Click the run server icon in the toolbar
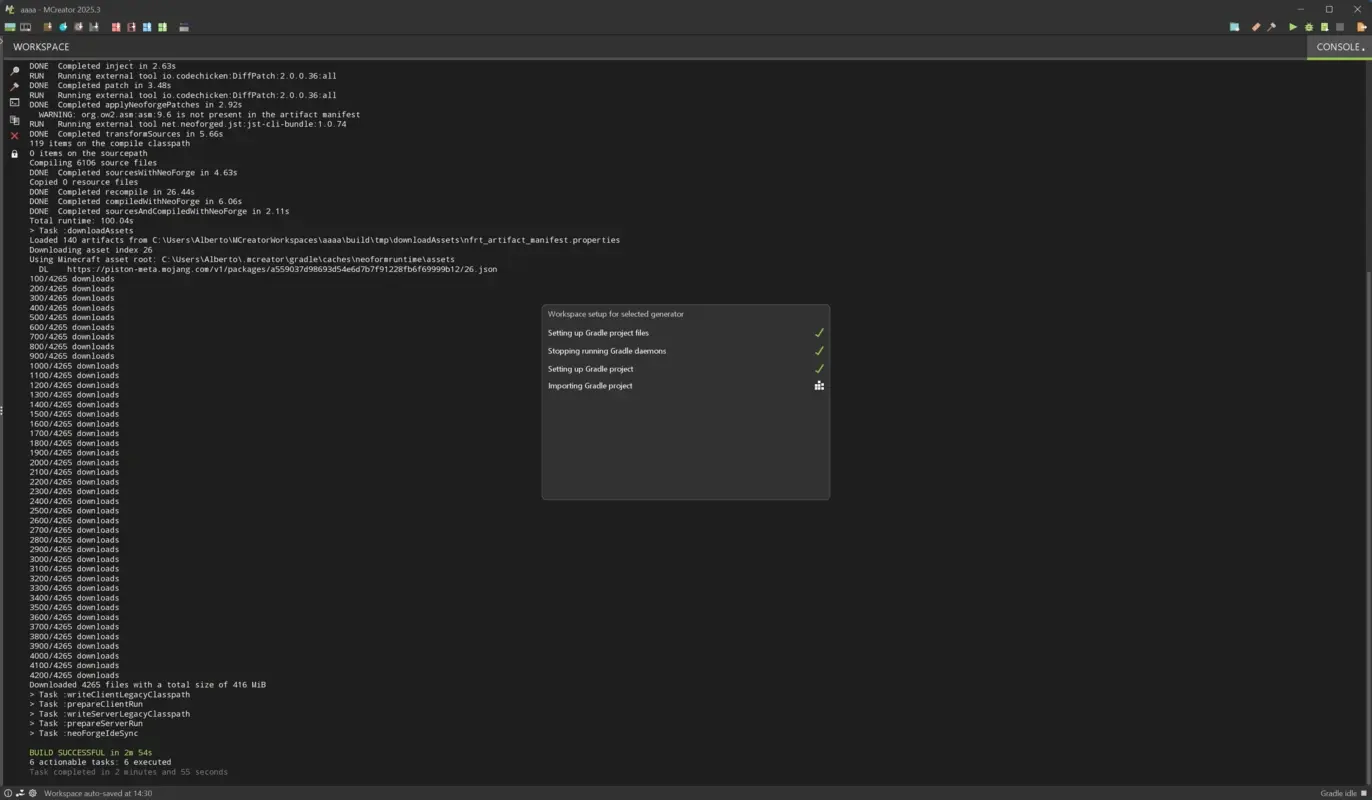 tap(1324, 27)
